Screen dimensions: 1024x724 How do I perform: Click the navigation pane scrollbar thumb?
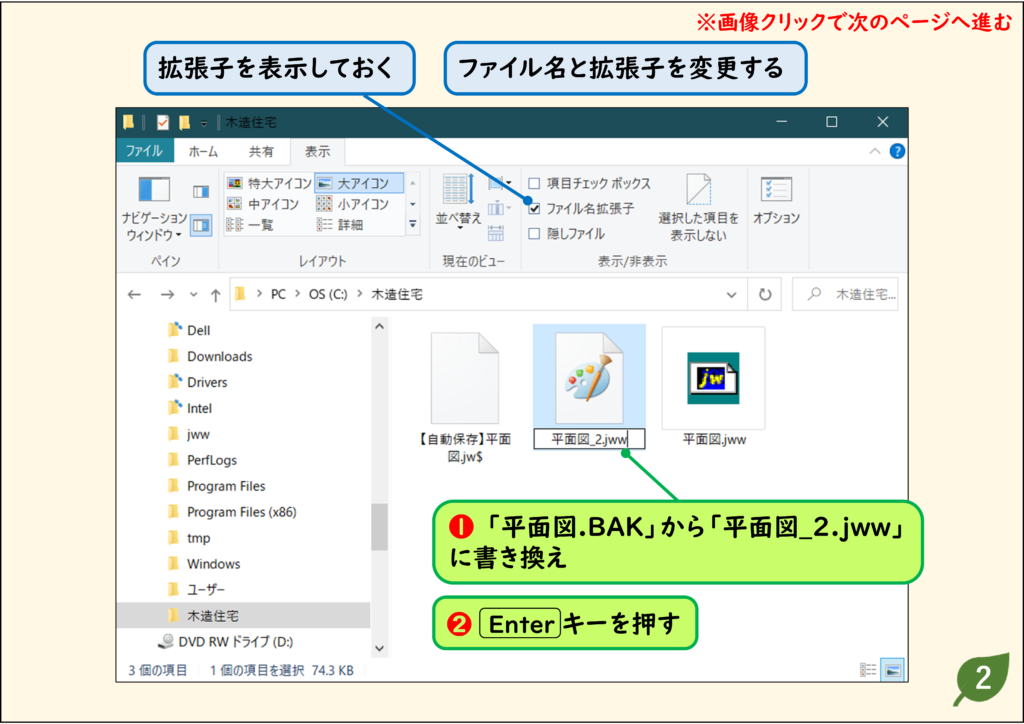click(x=379, y=526)
